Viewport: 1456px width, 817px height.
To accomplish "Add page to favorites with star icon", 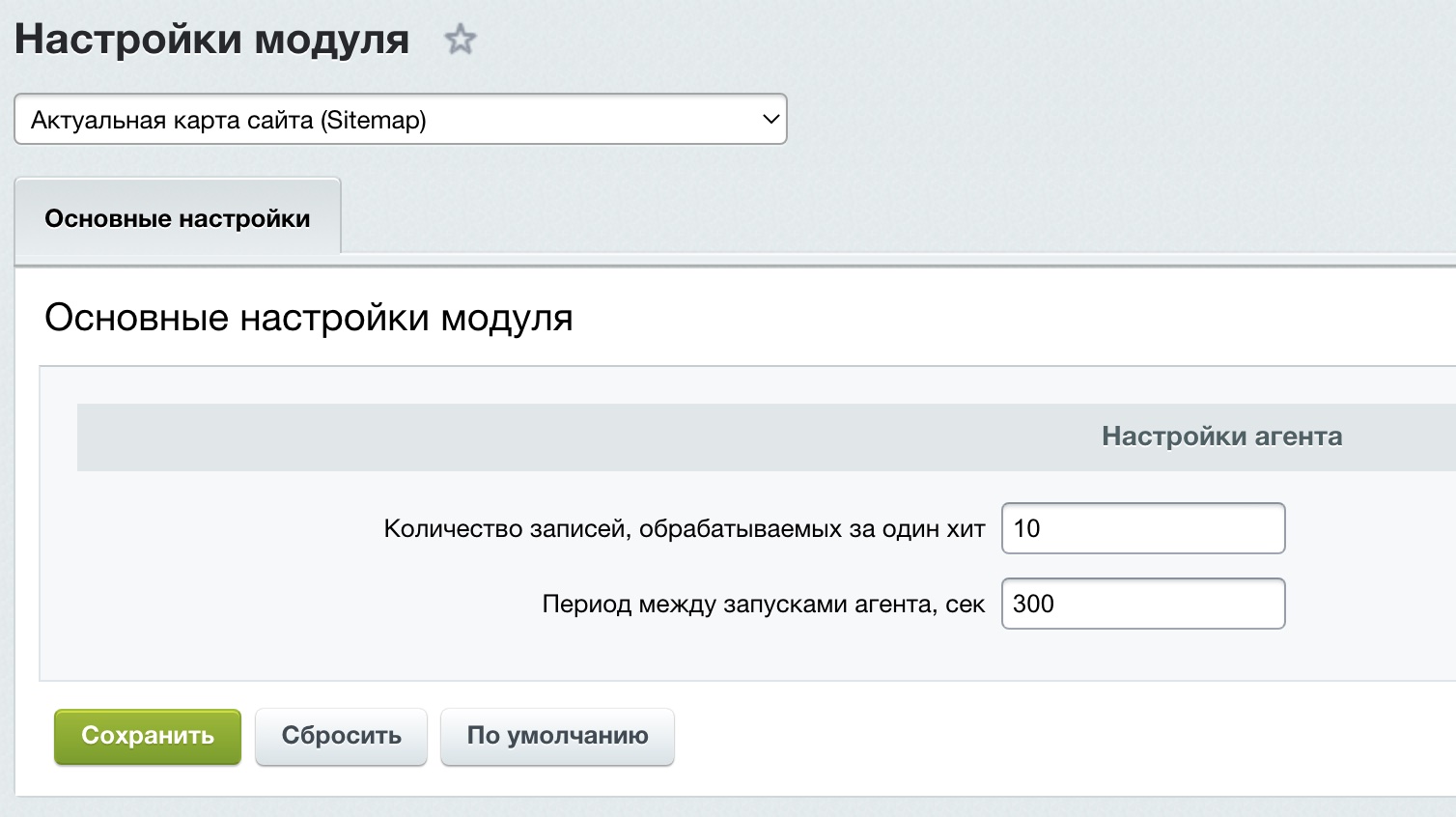I will [x=461, y=40].
